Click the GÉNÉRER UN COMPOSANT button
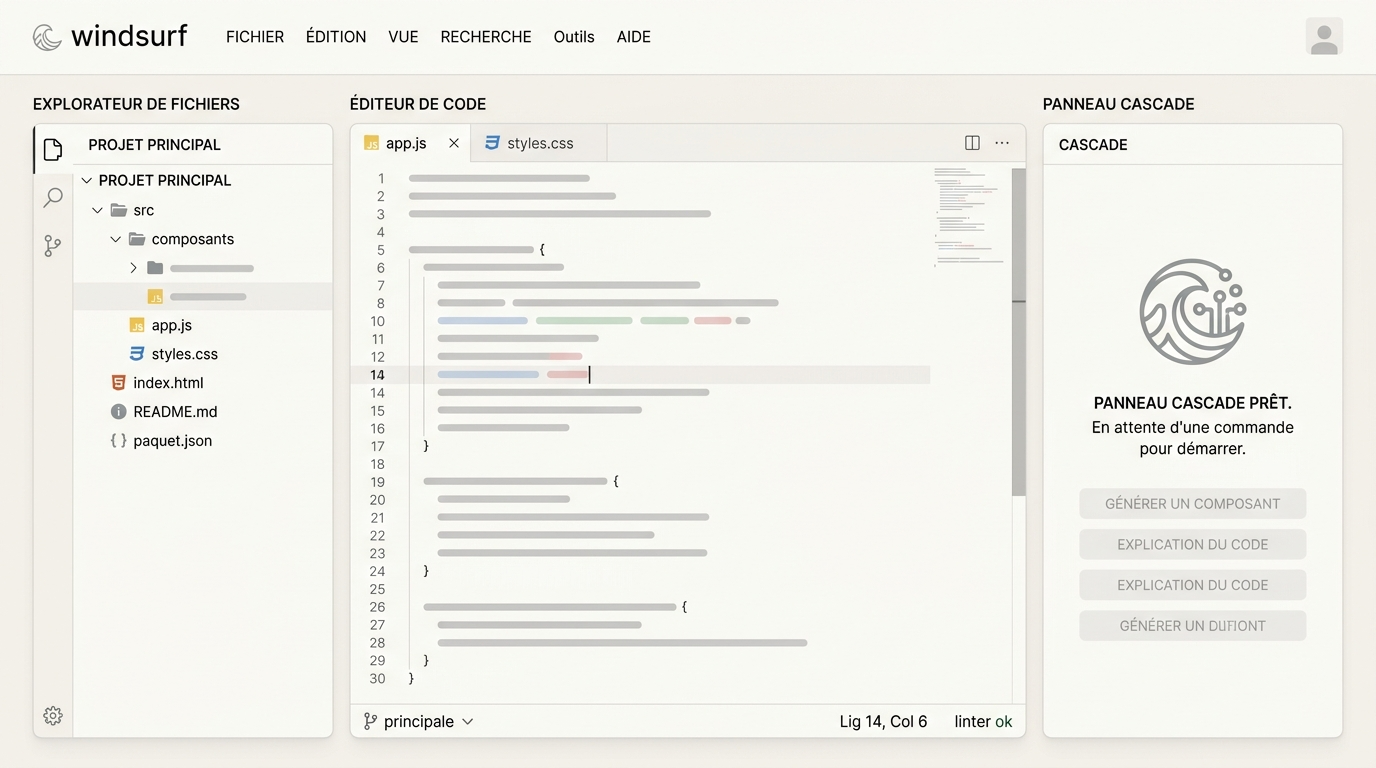Screen dimensions: 1376x768 [x=1193, y=504]
